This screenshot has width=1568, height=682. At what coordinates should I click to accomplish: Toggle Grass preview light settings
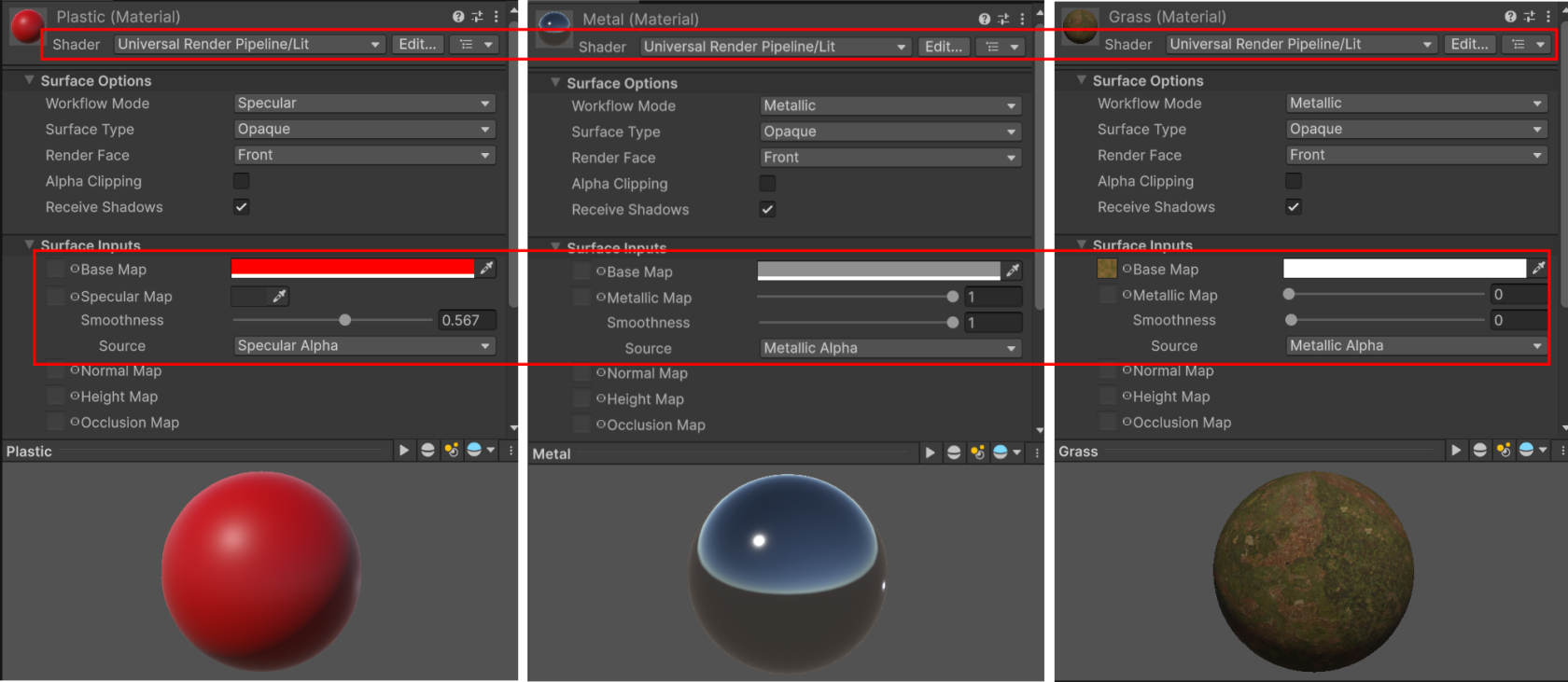click(x=1504, y=451)
